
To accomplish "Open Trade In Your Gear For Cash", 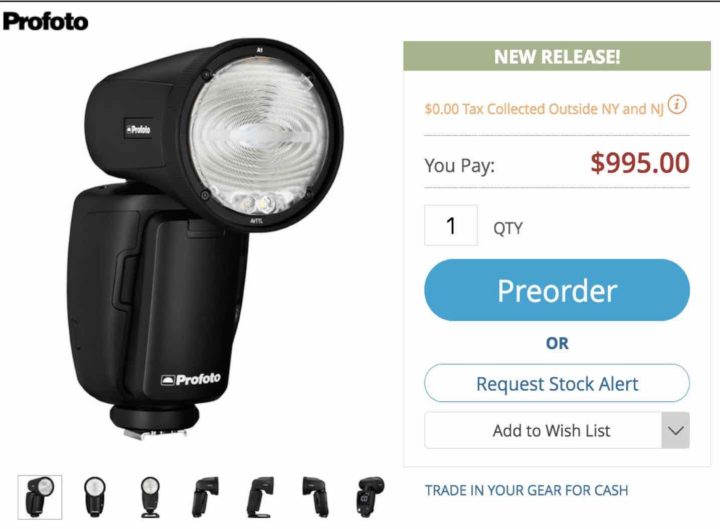I will pos(526,490).
